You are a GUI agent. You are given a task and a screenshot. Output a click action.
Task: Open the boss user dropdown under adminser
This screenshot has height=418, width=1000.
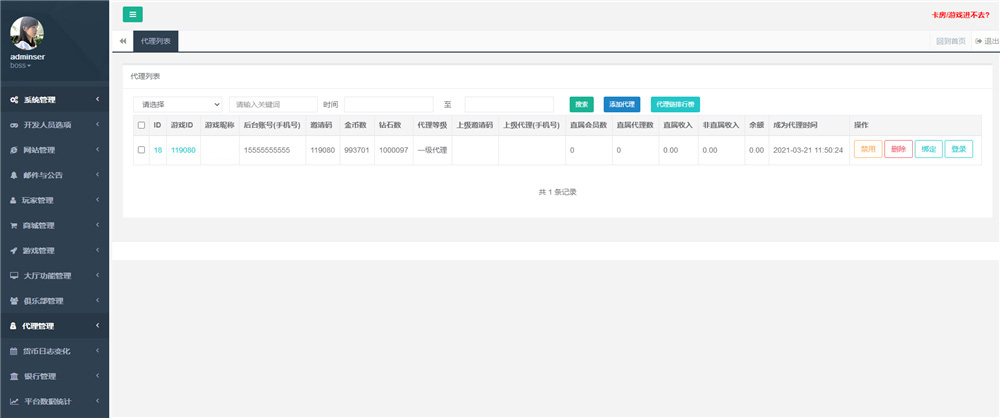click(20, 66)
